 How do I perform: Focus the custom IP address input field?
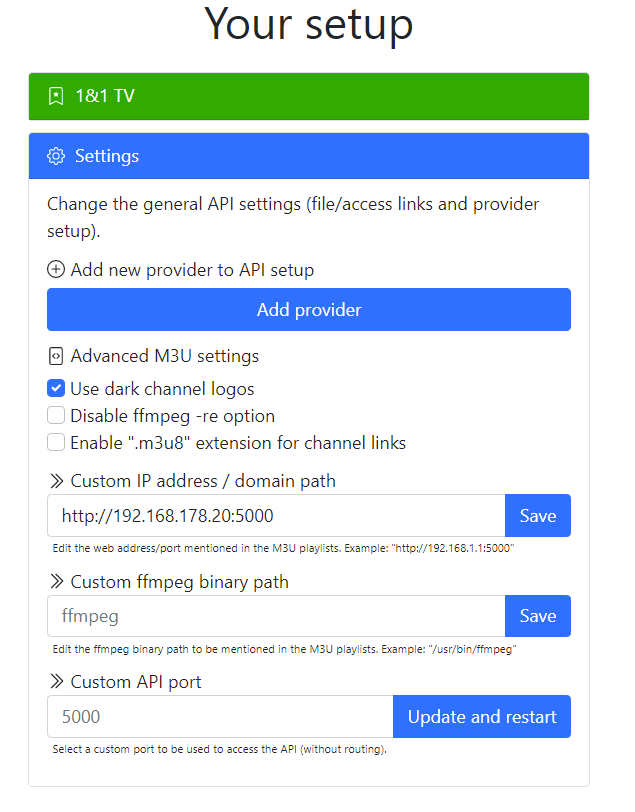(x=276, y=516)
